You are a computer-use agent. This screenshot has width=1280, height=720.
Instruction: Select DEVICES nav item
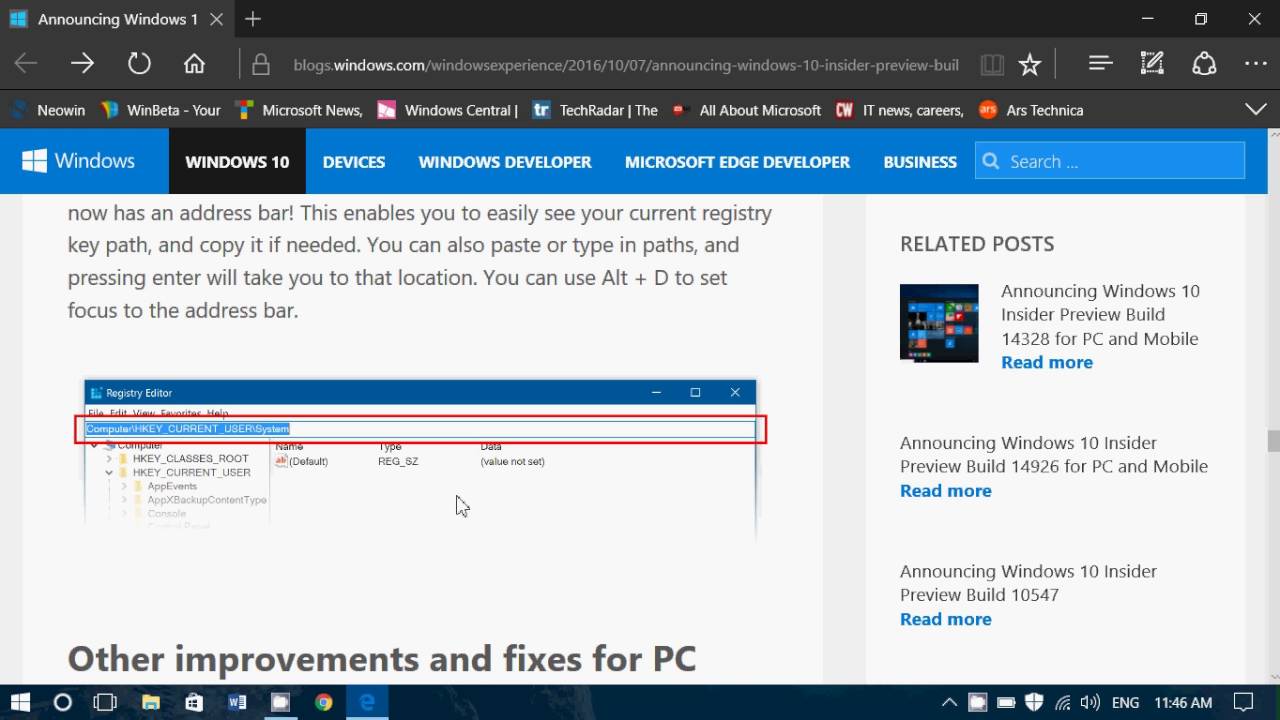pyautogui.click(x=354, y=162)
